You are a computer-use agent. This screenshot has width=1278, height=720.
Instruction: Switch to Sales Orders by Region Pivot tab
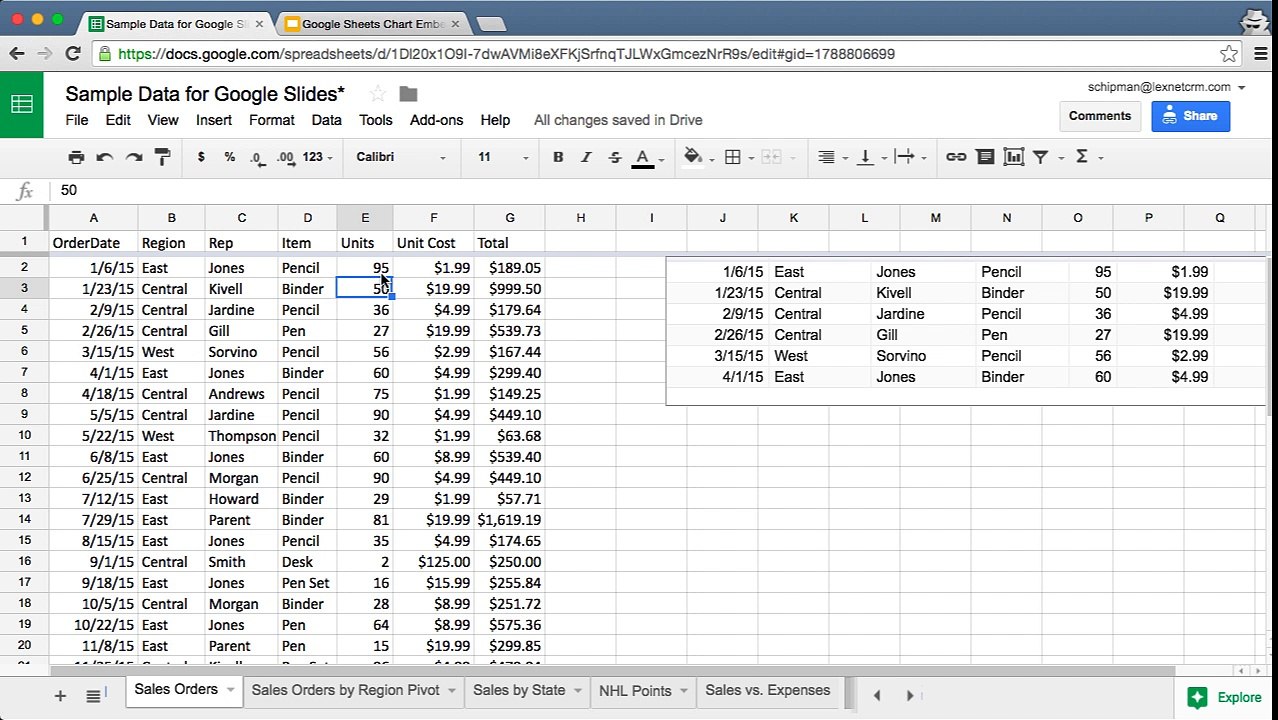345,690
